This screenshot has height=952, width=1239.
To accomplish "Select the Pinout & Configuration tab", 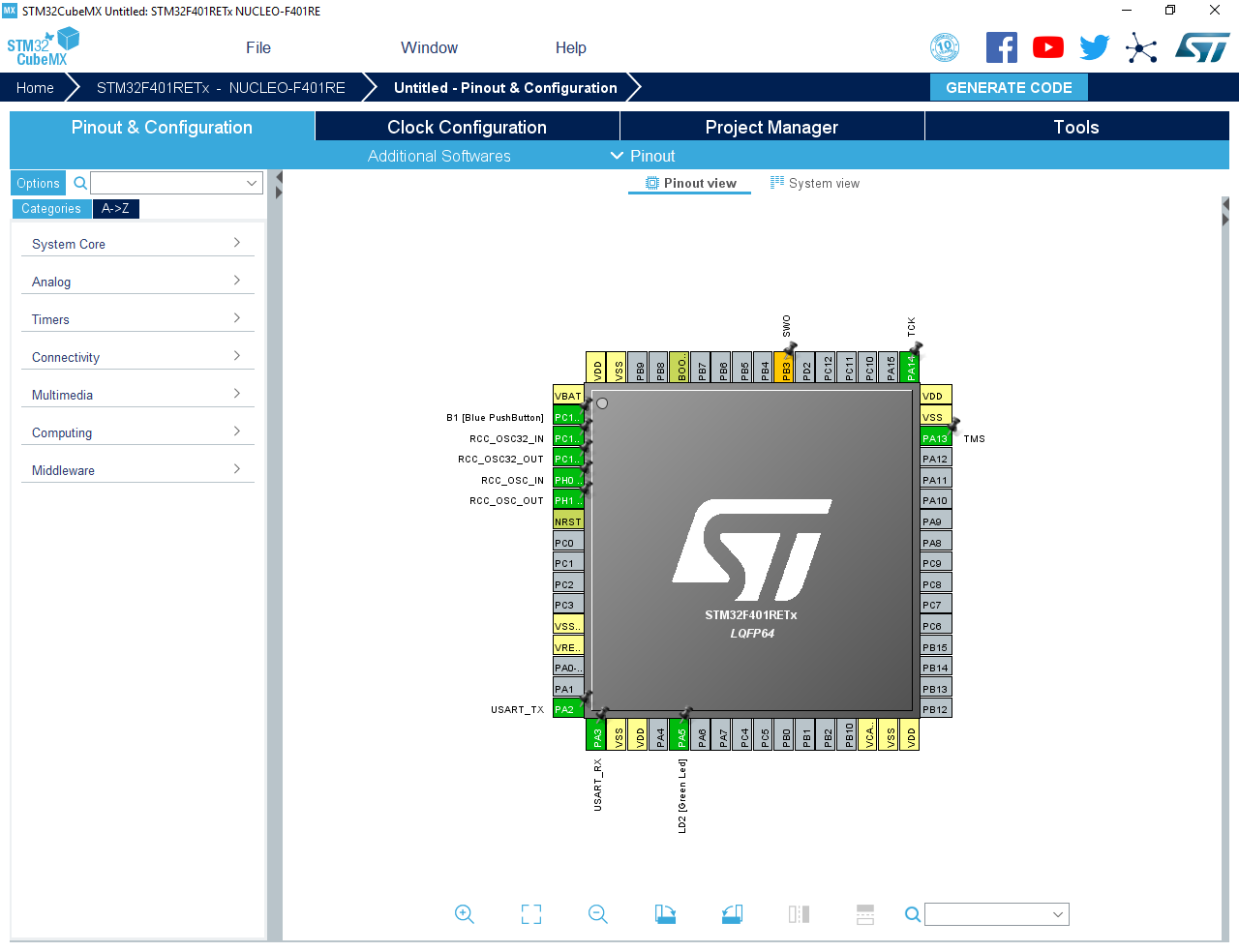I will click(162, 127).
